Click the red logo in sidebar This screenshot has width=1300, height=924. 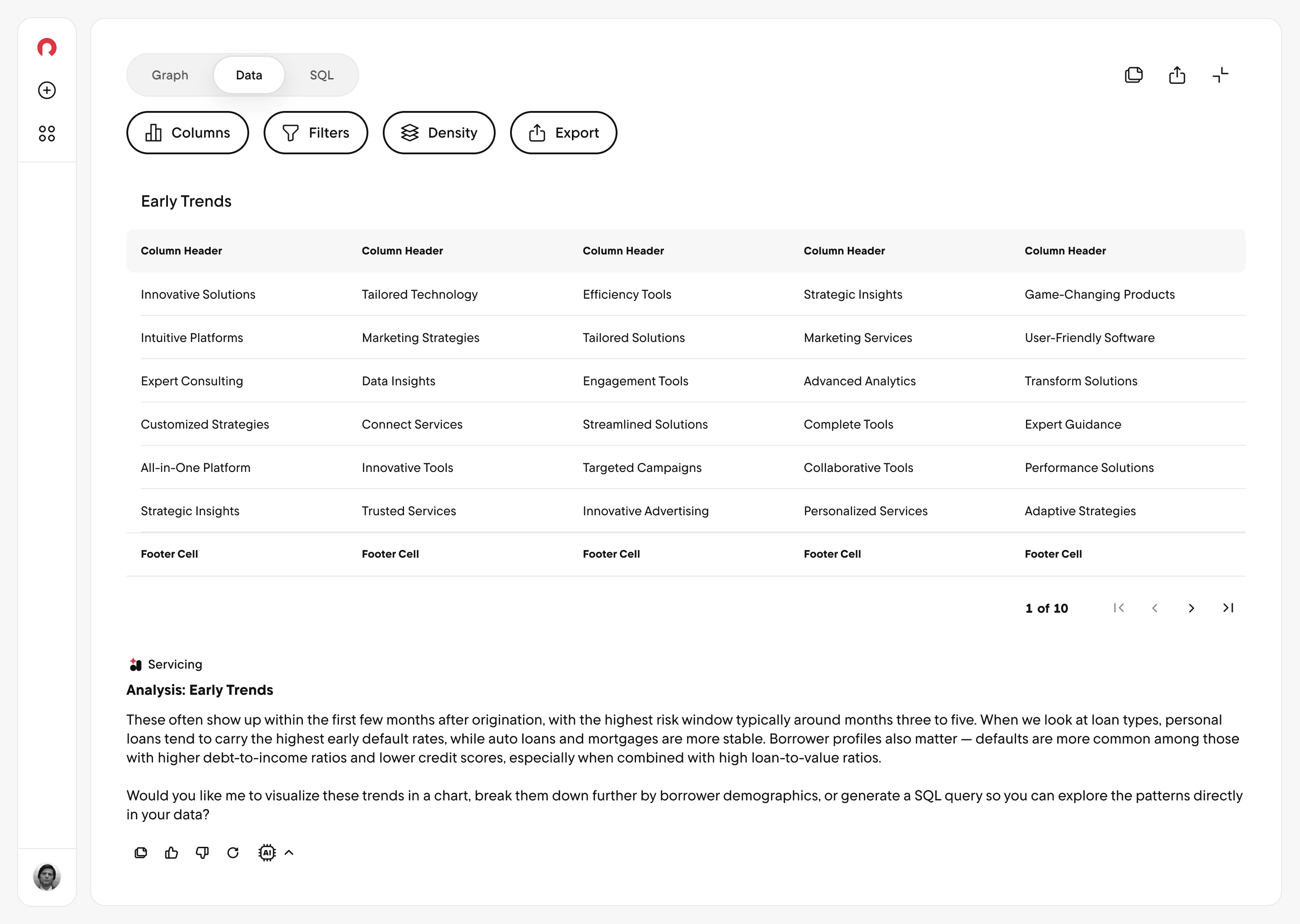pos(46,47)
